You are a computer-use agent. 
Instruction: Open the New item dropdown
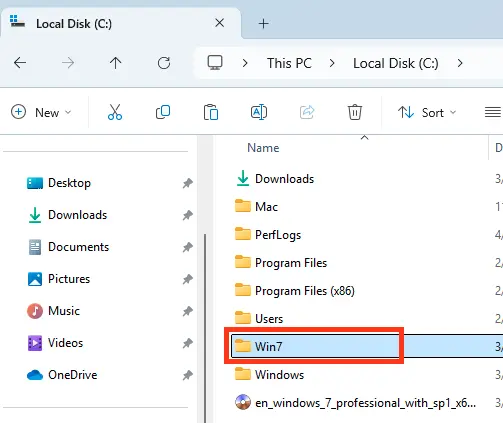point(41,112)
